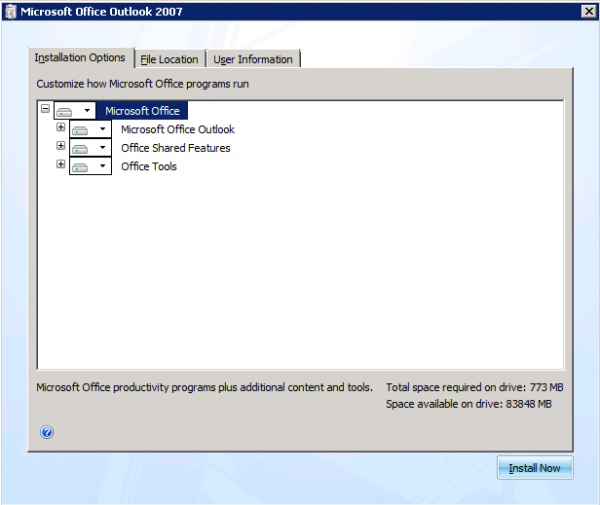The height and width of the screenshot is (505, 600).
Task: Click the Outlook setup icon in title bar
Action: pyautogui.click(x=11, y=12)
